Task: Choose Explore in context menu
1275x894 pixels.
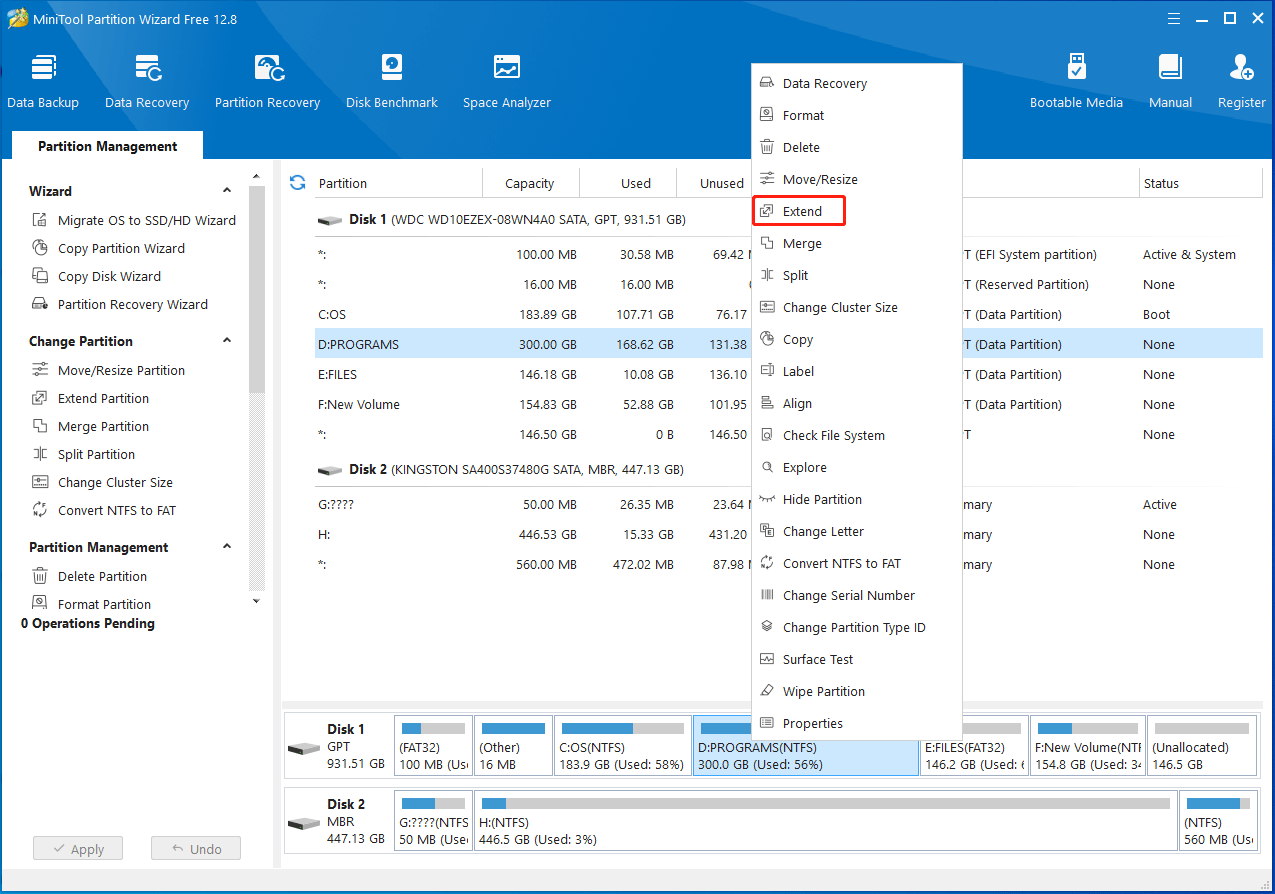Action: [857, 467]
